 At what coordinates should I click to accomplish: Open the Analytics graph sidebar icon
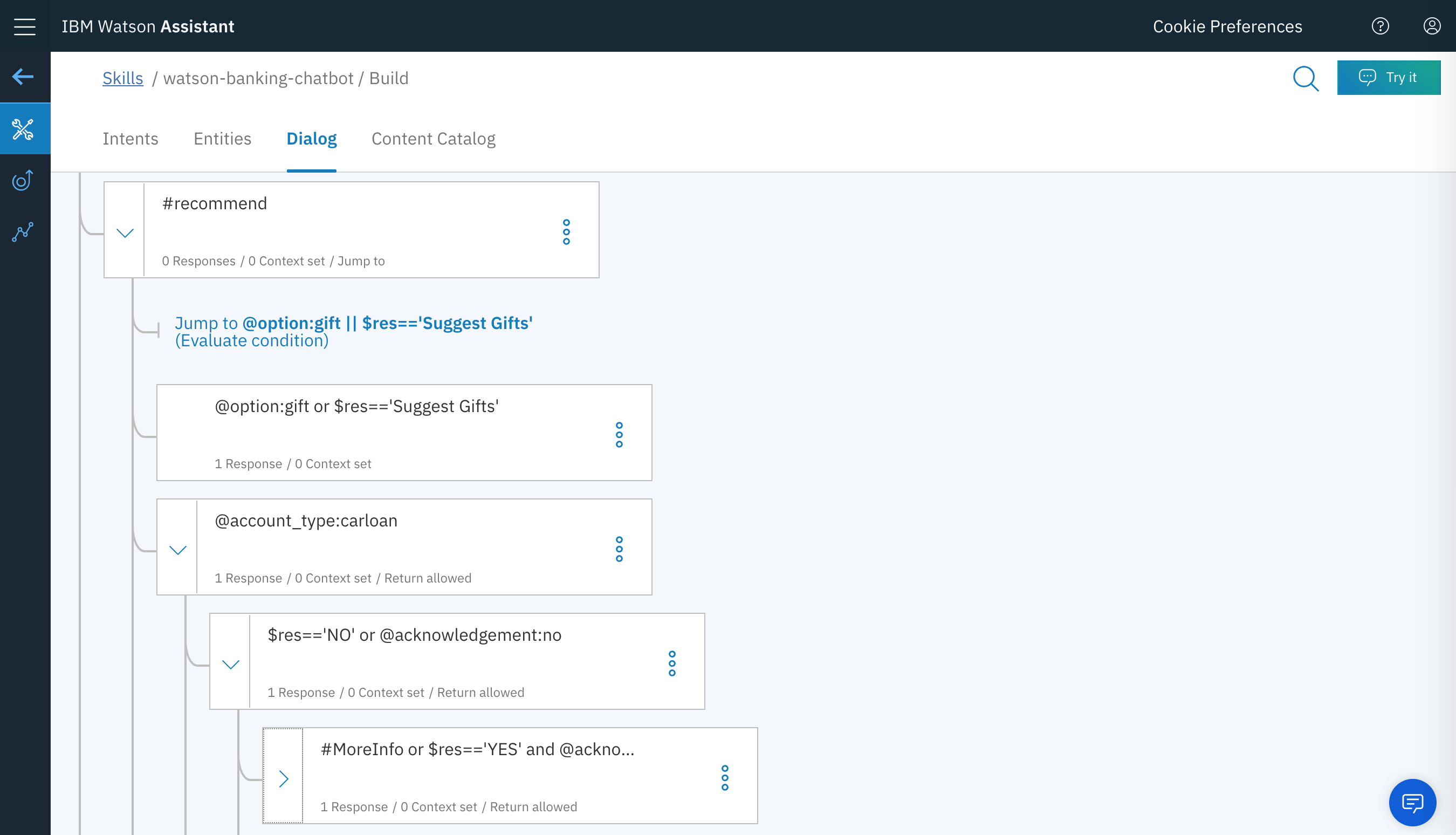(x=23, y=232)
